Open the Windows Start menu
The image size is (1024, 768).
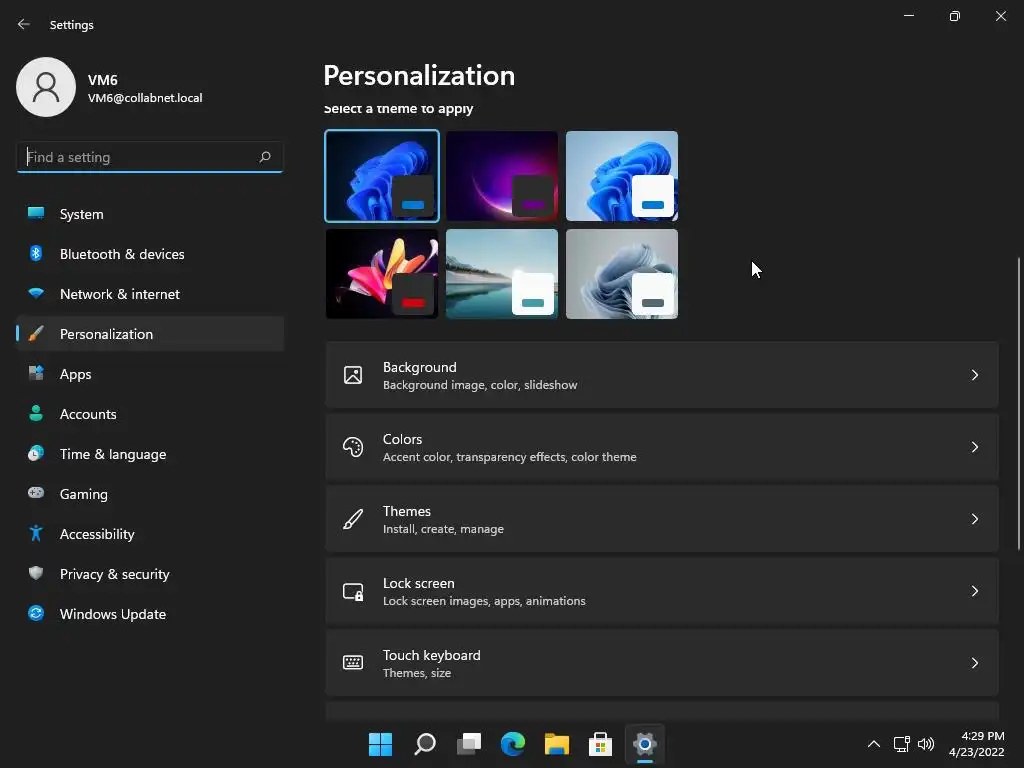coord(380,744)
